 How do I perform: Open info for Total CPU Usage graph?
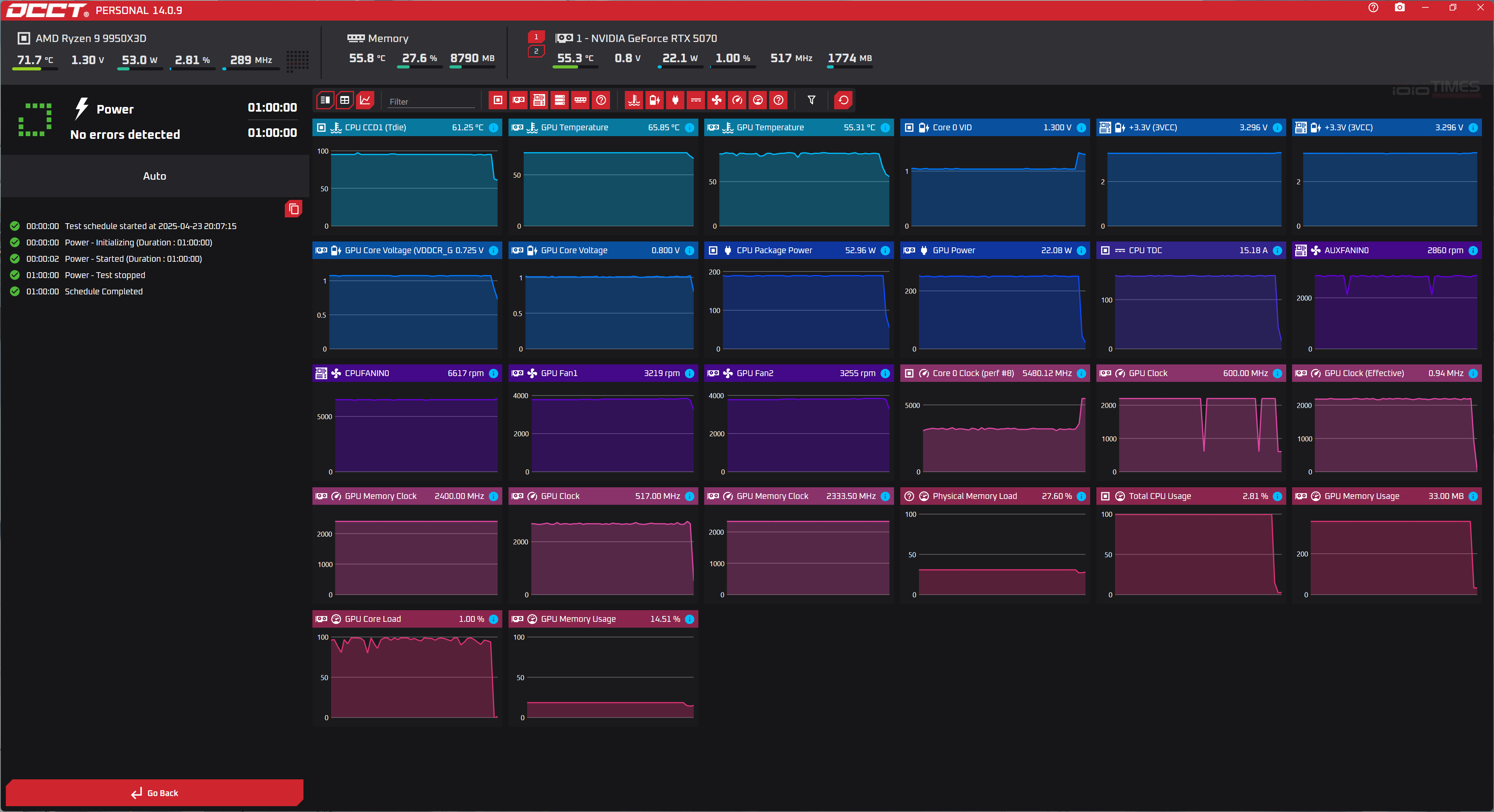click(x=1277, y=496)
